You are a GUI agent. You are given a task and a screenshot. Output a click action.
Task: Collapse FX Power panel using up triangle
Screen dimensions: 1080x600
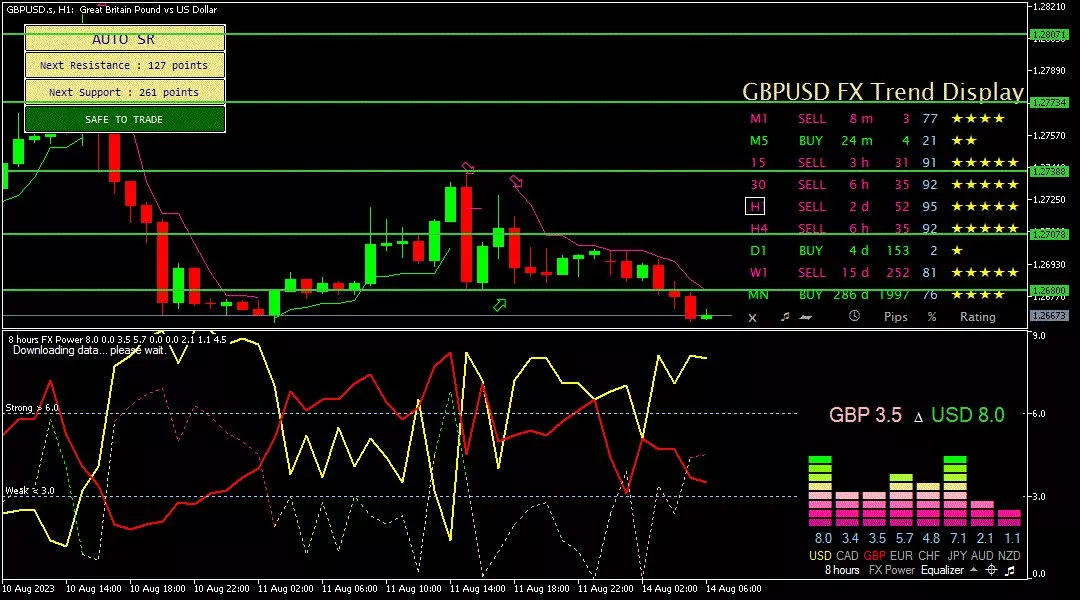click(973, 570)
